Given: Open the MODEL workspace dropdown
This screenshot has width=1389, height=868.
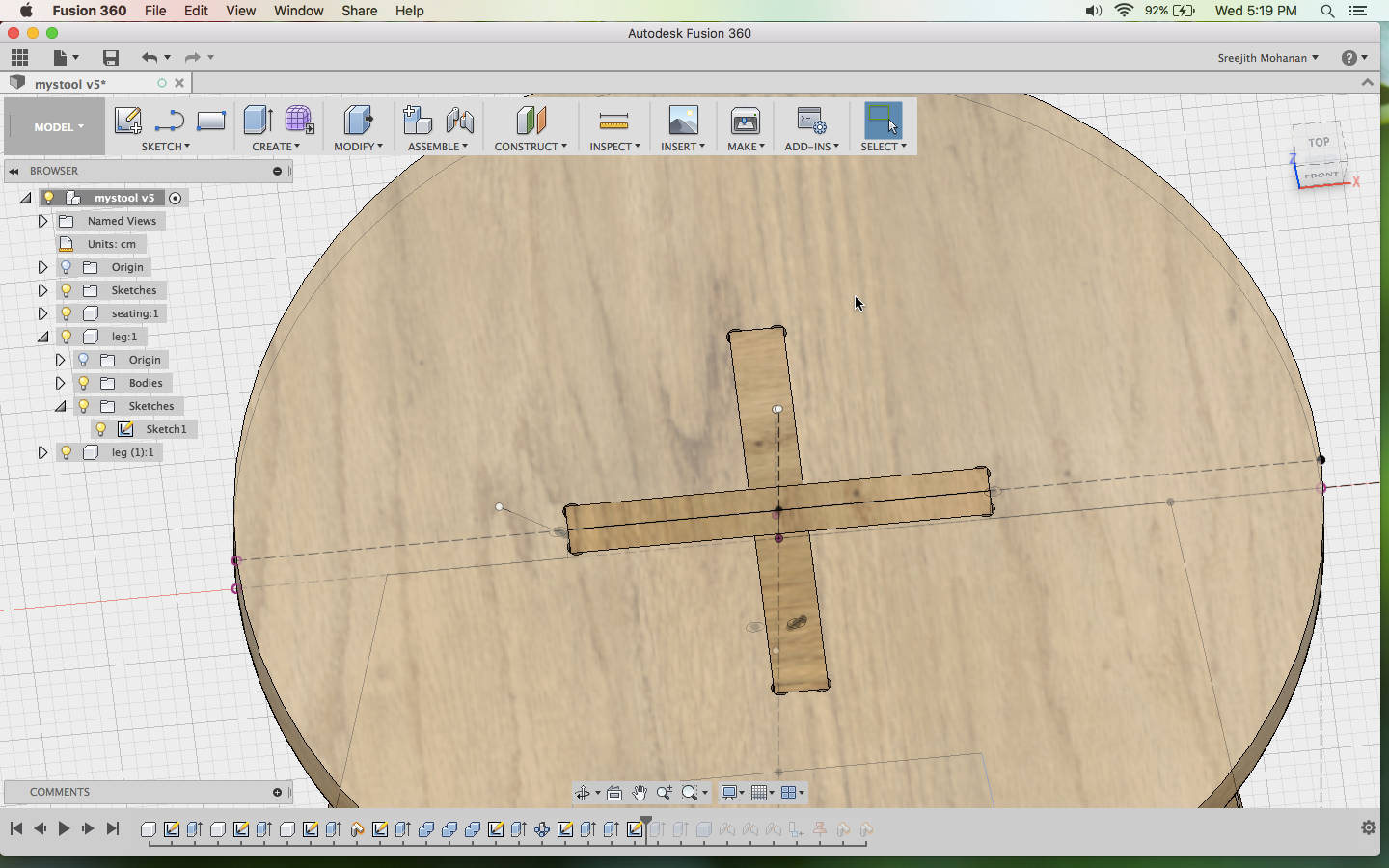Looking at the screenshot, I should tap(59, 127).
